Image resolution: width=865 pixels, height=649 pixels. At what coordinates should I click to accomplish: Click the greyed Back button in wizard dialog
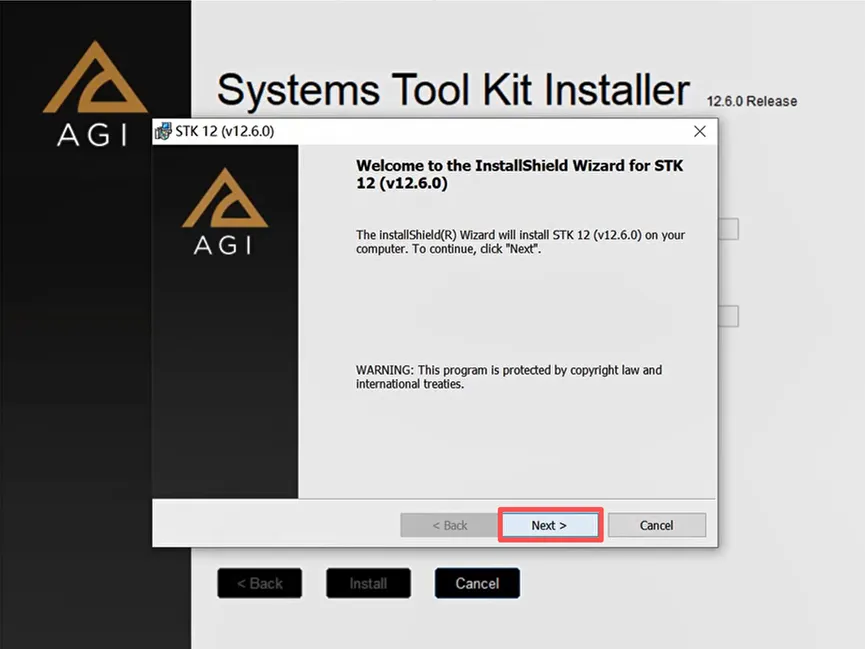tap(450, 525)
